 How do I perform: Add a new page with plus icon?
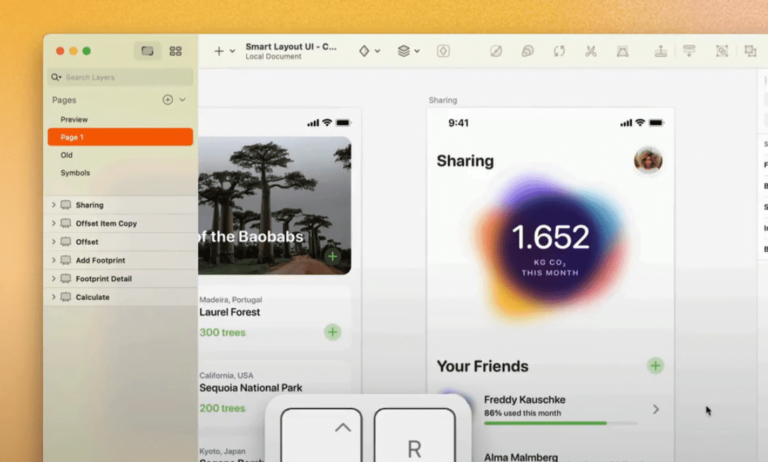coord(168,100)
